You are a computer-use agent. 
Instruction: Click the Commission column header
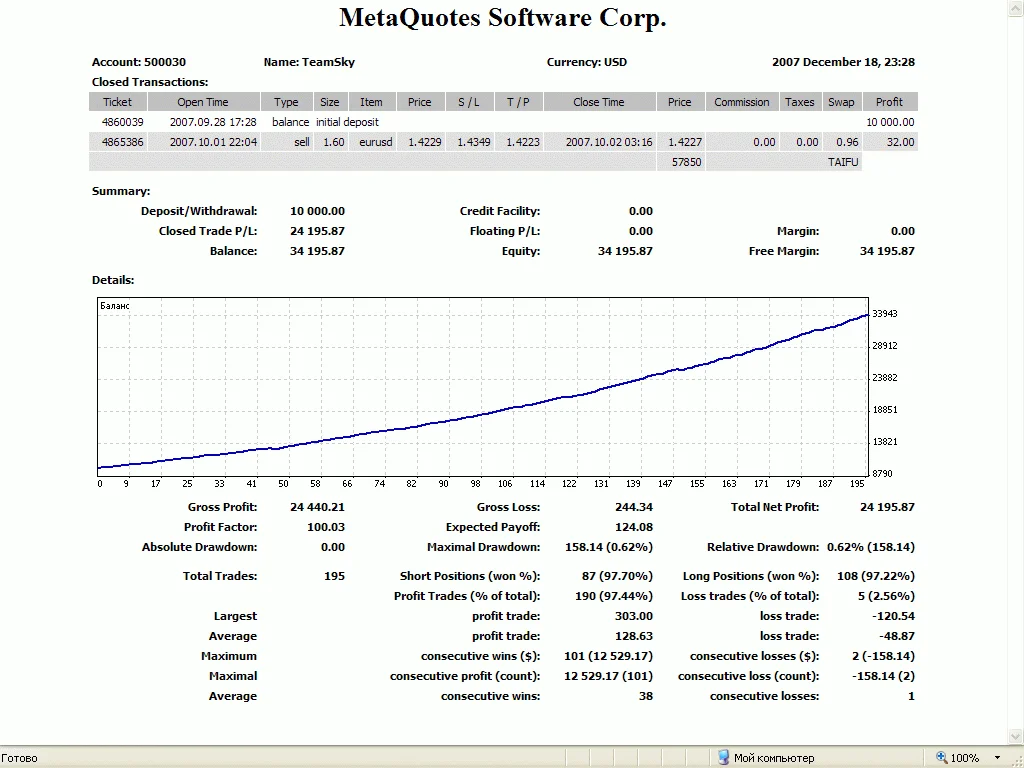click(x=742, y=102)
